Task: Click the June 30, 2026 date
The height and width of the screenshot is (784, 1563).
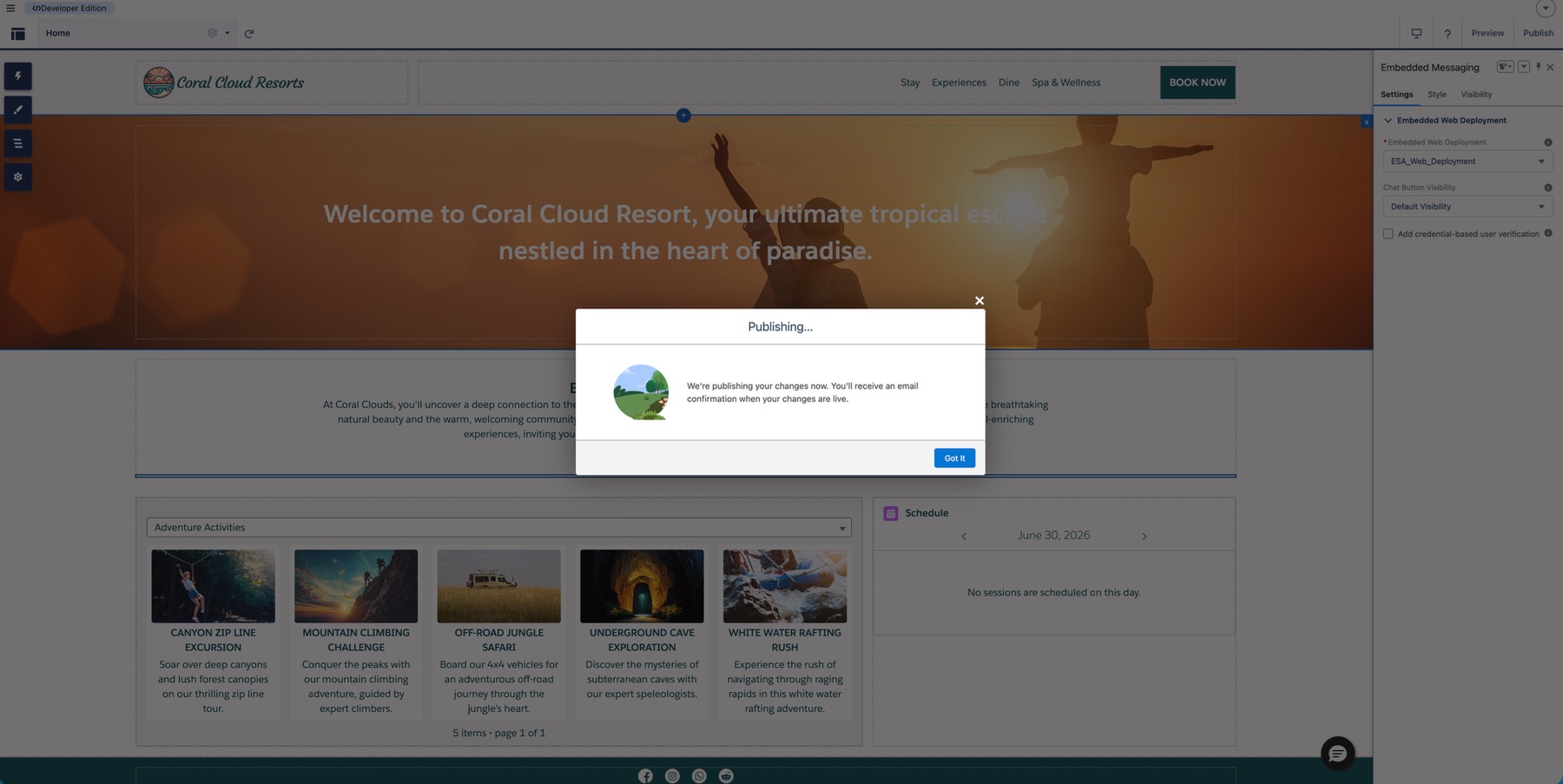Action: [x=1053, y=536]
